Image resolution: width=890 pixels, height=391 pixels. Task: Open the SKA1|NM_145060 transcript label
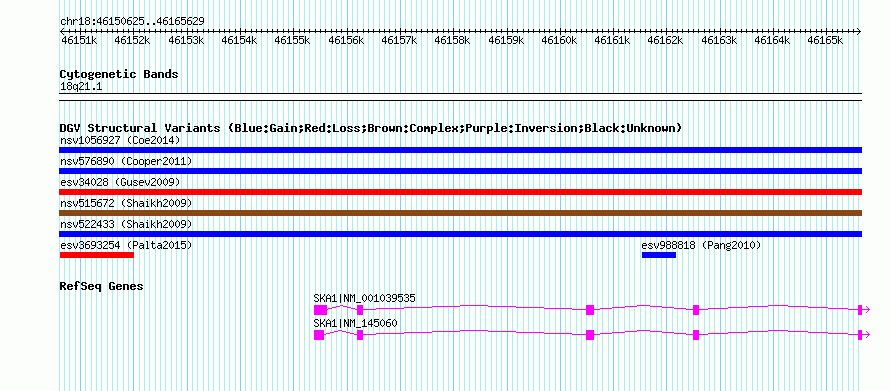pos(355,323)
